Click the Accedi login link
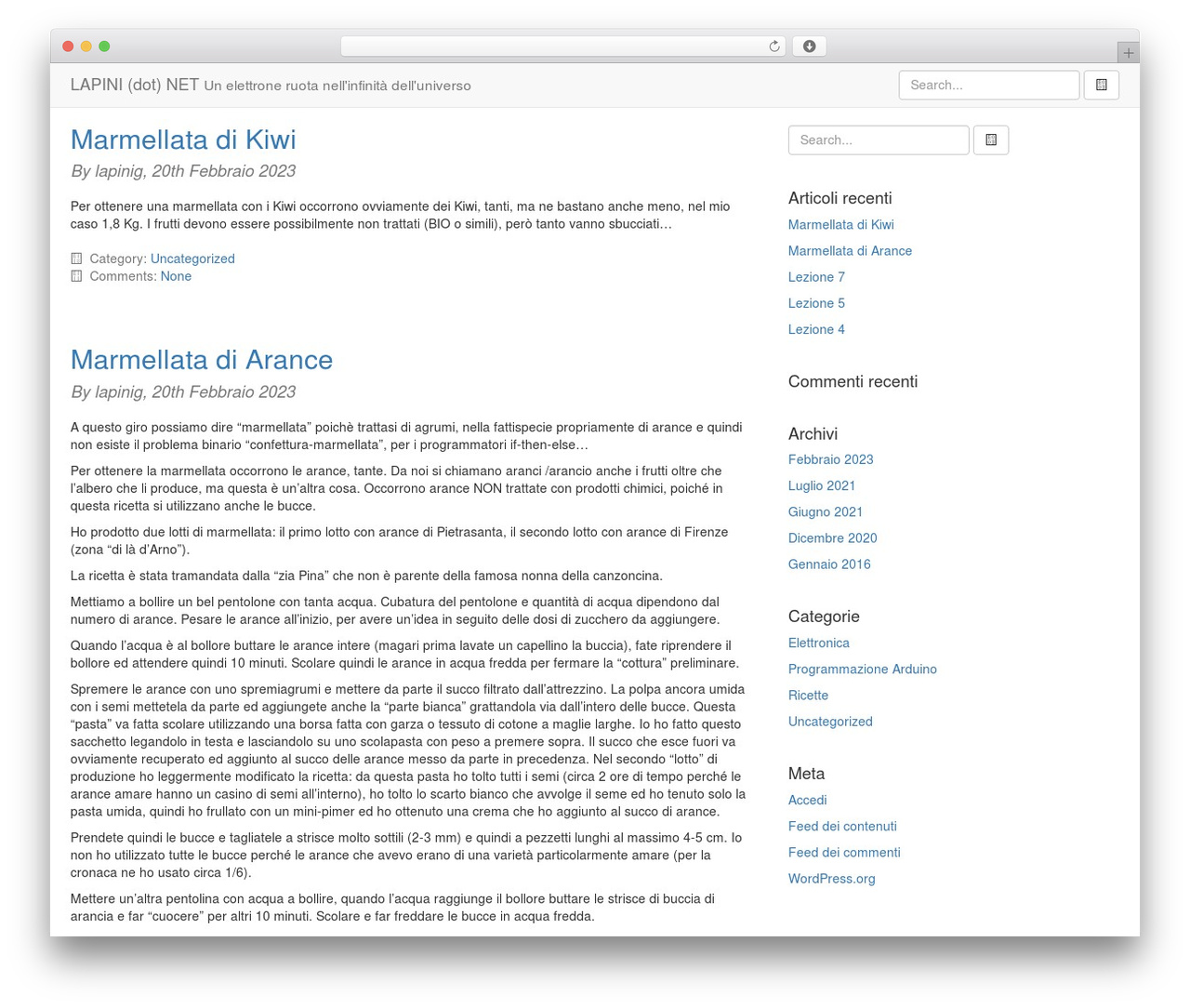 tap(807, 800)
